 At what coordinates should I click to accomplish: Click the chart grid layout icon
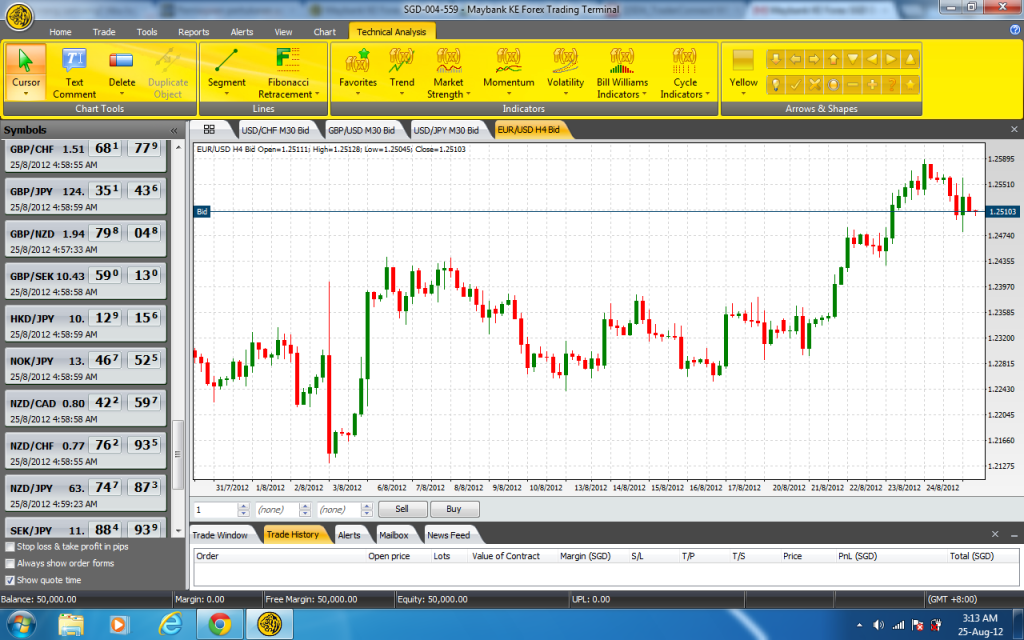(210, 130)
